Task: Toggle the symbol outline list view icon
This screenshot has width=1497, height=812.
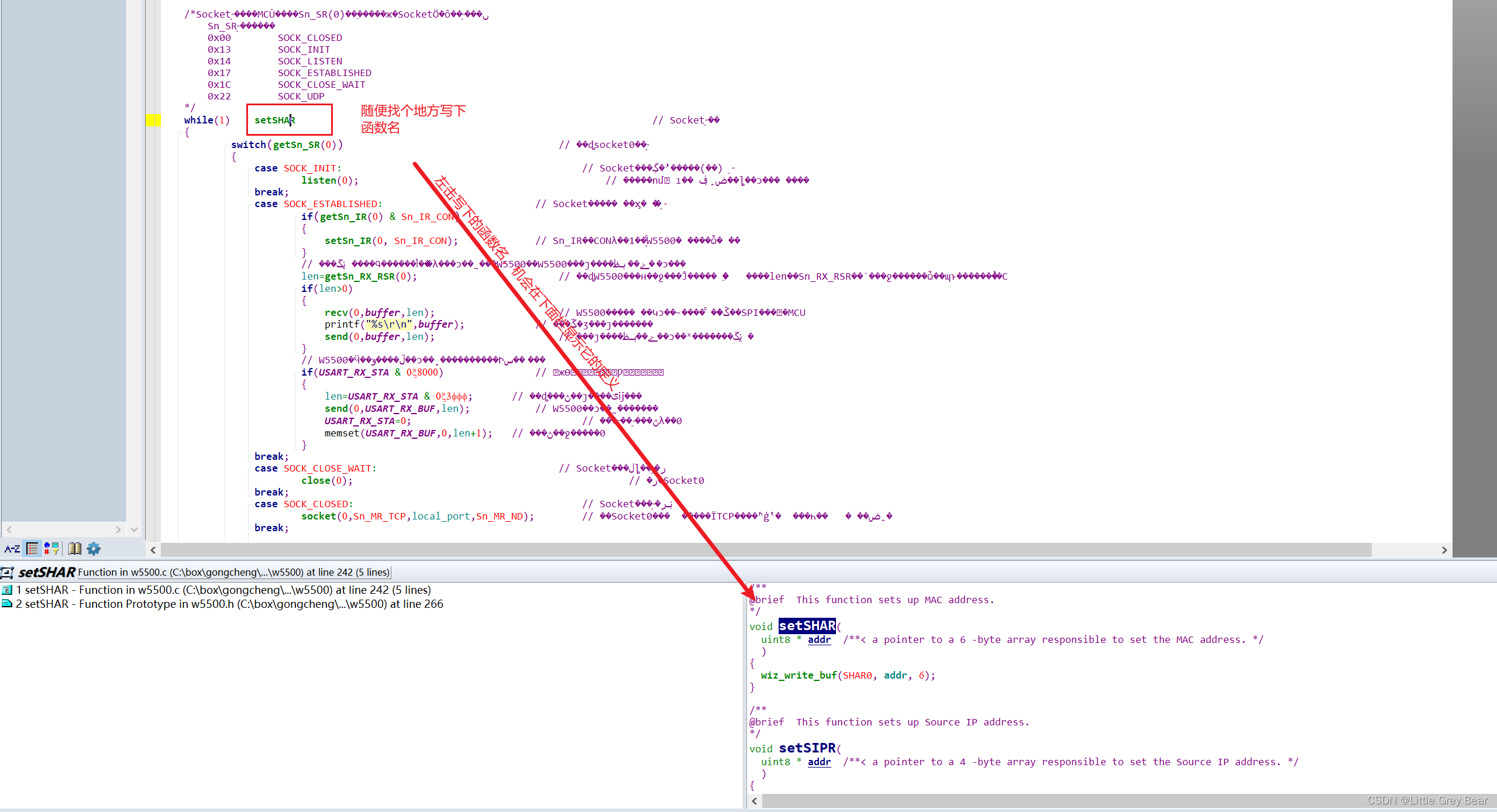Action: point(33,549)
